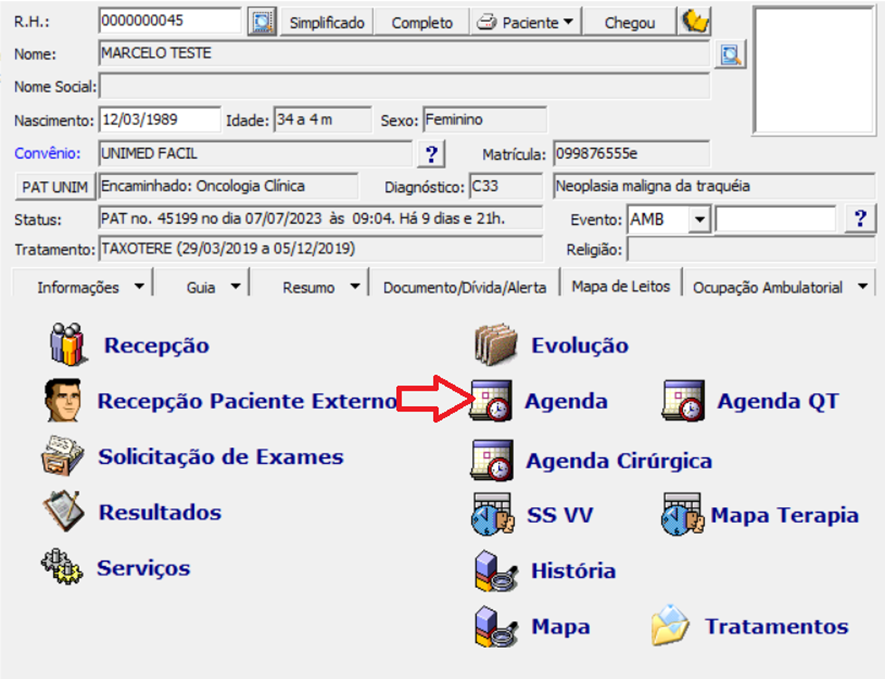Open the Tratamentos folder icon
Image resolution: width=885 pixels, height=679 pixels.
(x=670, y=625)
